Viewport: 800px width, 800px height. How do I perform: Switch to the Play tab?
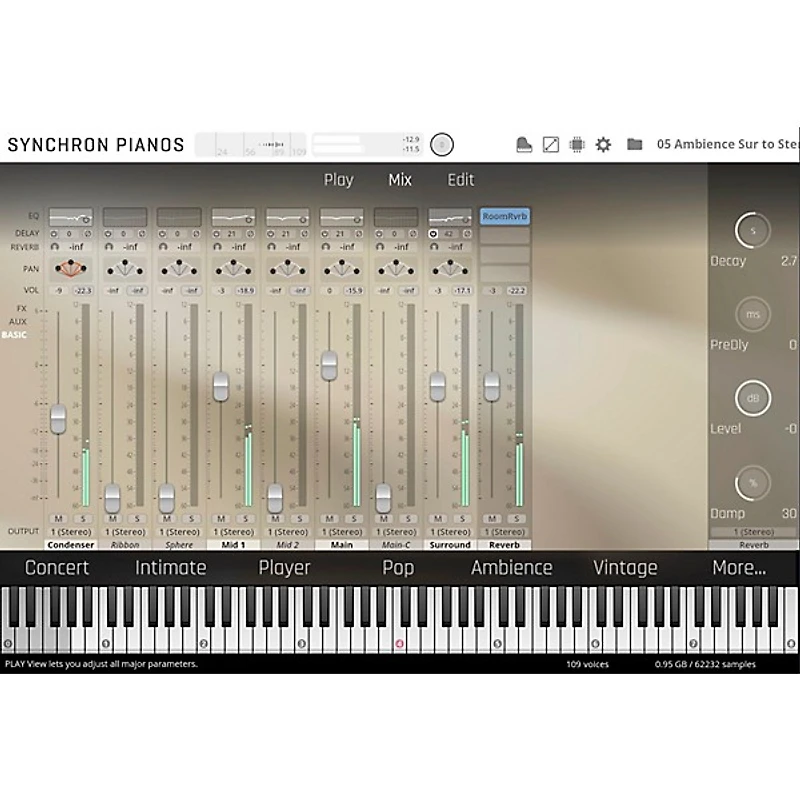point(338,180)
